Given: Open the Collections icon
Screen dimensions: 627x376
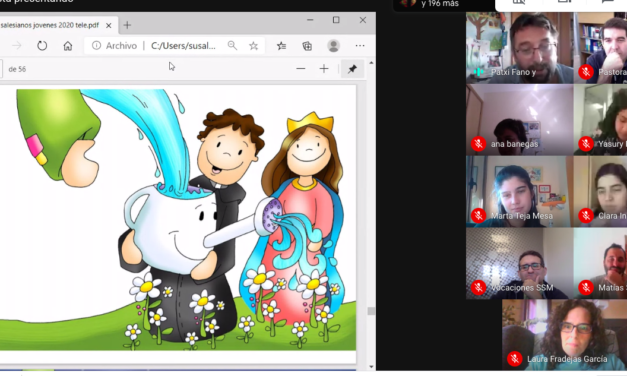Looking at the screenshot, I should tap(307, 46).
